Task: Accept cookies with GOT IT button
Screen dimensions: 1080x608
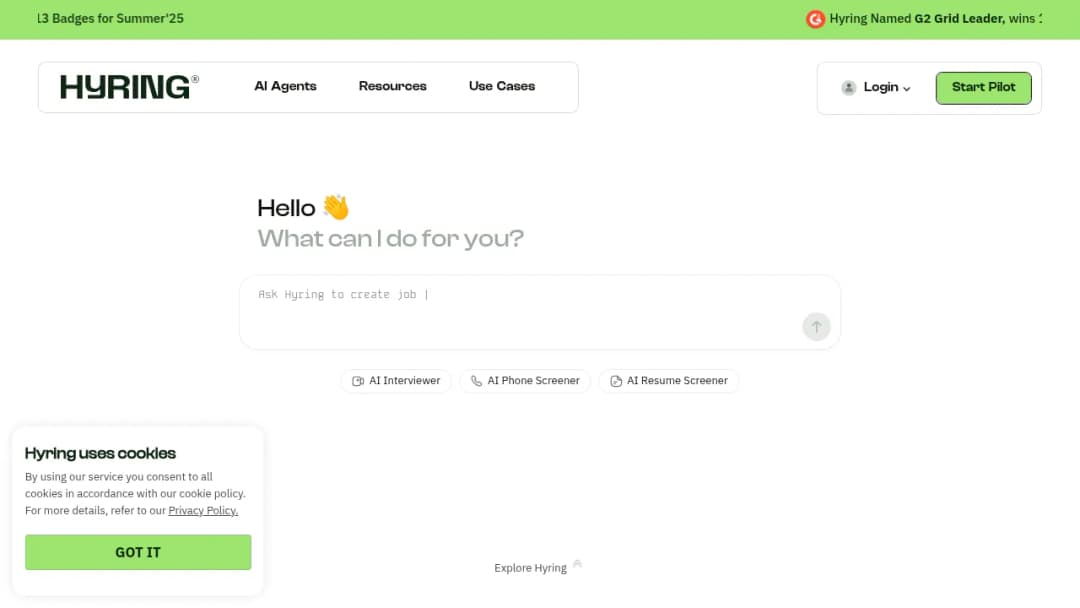Action: [138, 552]
